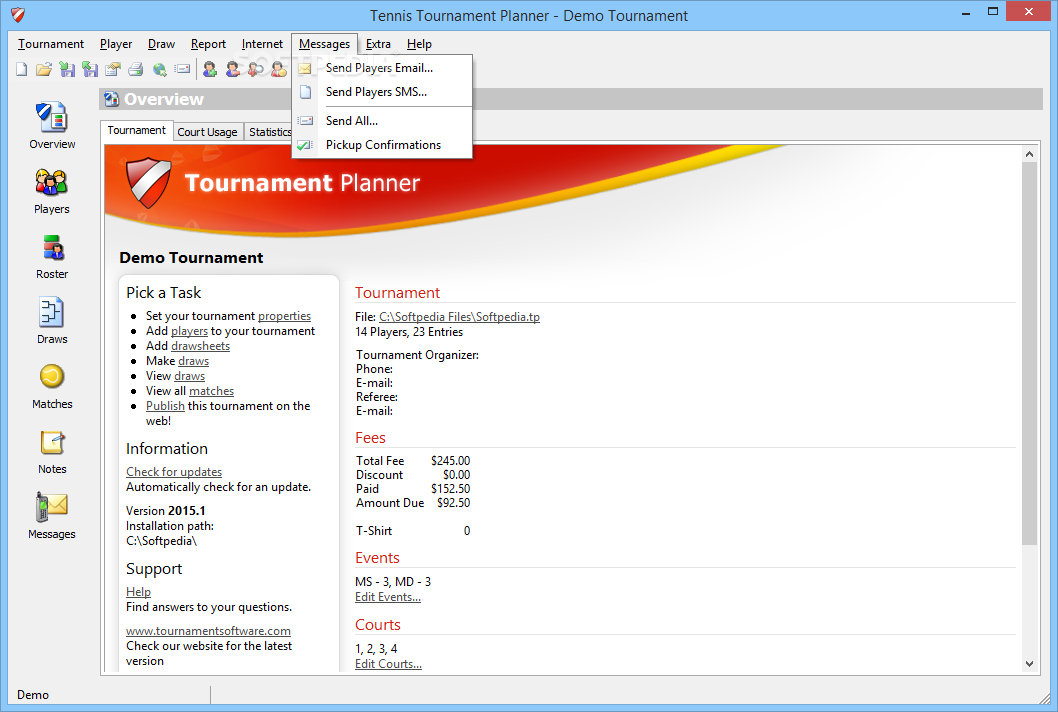The height and width of the screenshot is (712, 1058).
Task: Switch to the Statistics tab
Action: tap(269, 132)
